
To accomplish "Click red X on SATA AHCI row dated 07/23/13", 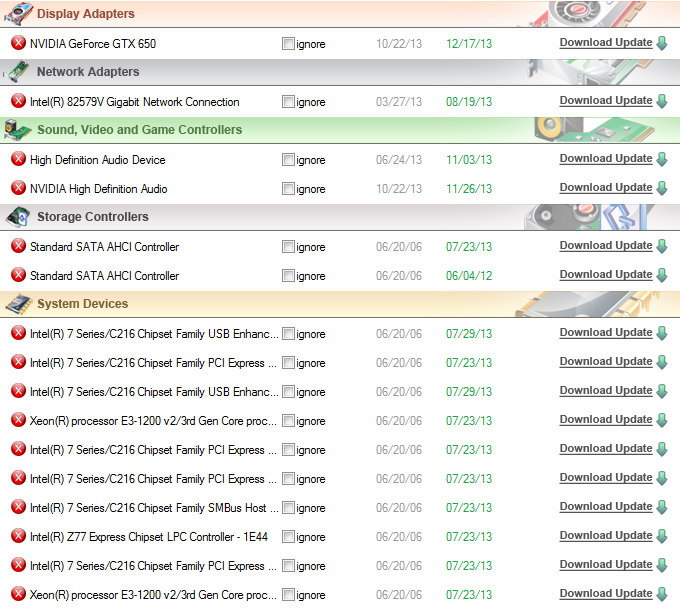I will pos(18,246).
